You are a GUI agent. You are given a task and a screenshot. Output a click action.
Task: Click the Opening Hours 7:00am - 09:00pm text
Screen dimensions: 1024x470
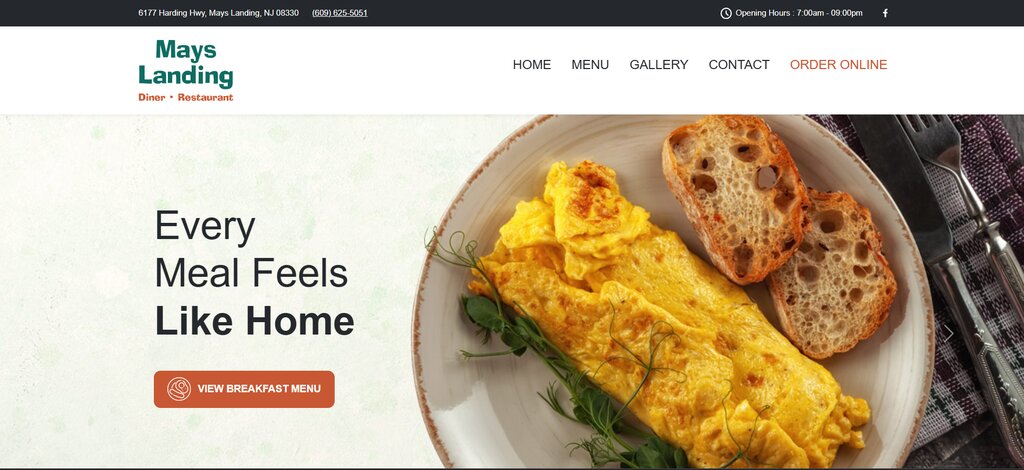[x=799, y=13]
